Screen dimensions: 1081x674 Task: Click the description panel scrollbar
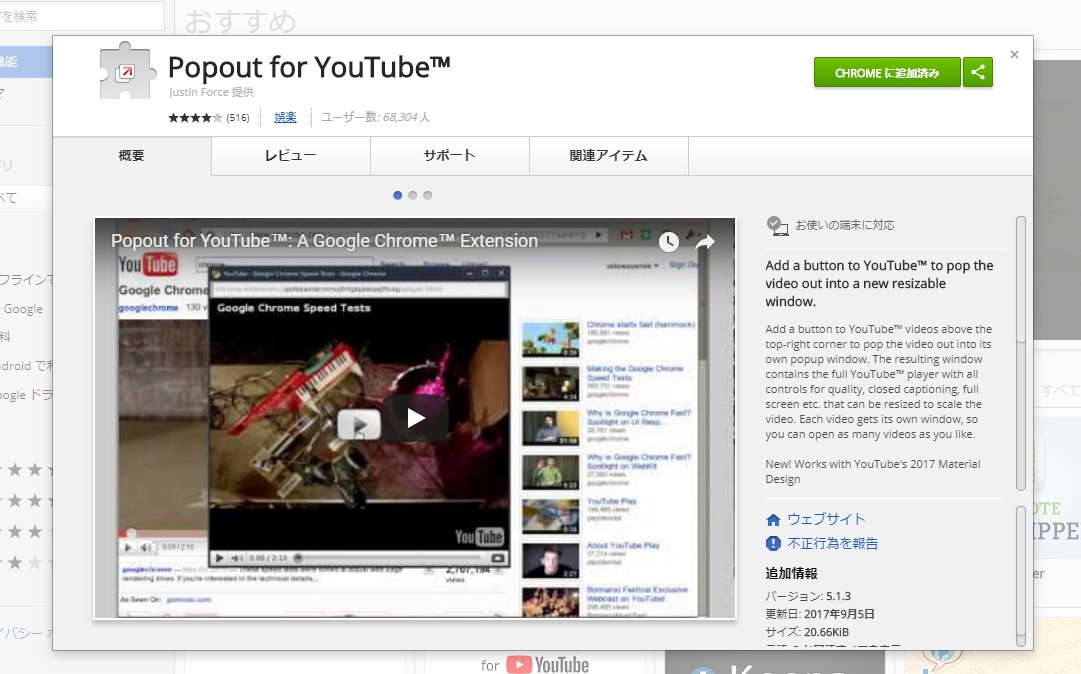click(1021, 354)
